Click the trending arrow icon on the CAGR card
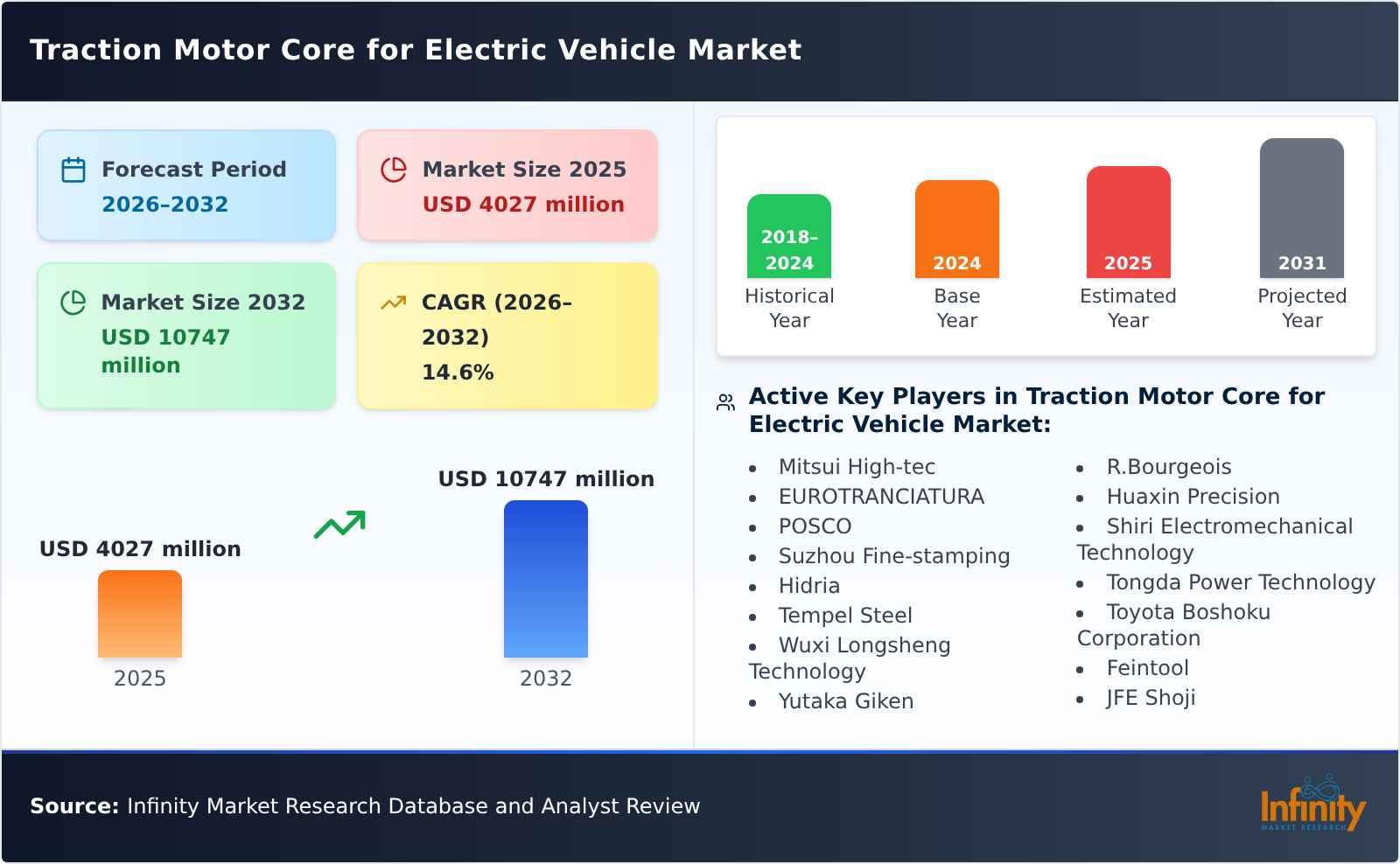 (x=394, y=303)
